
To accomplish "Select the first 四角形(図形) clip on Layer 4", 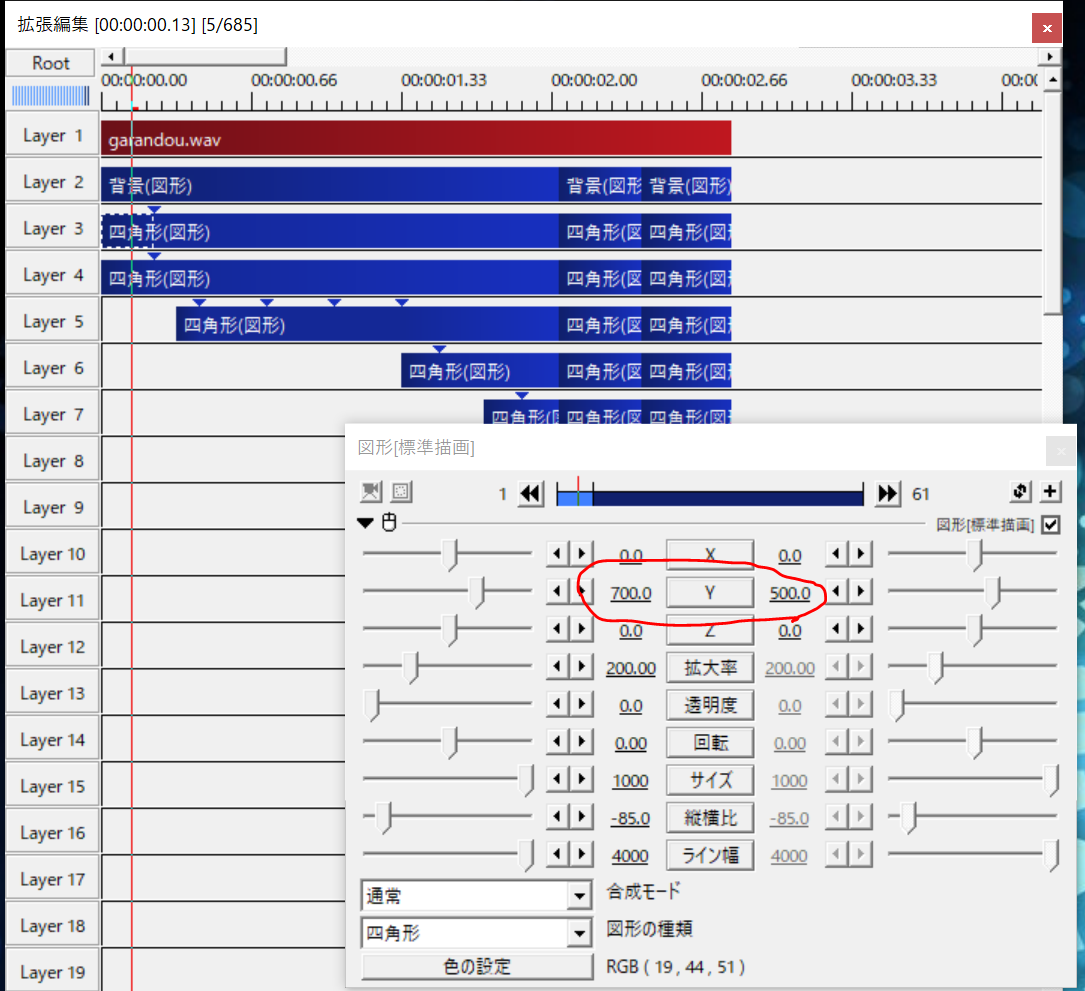I will coord(329,278).
